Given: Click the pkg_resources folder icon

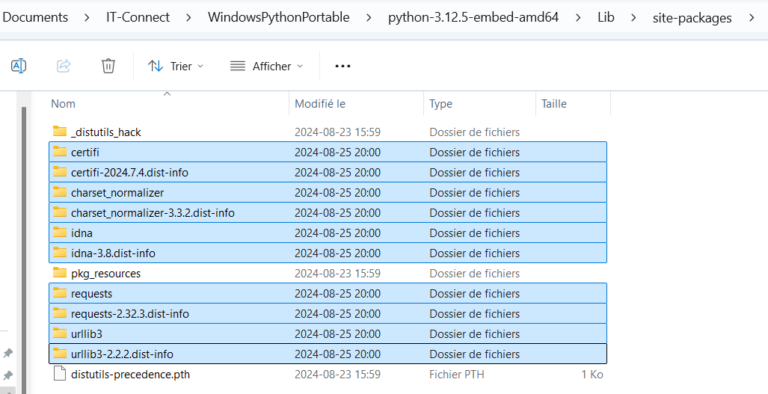Looking at the screenshot, I should [60, 272].
